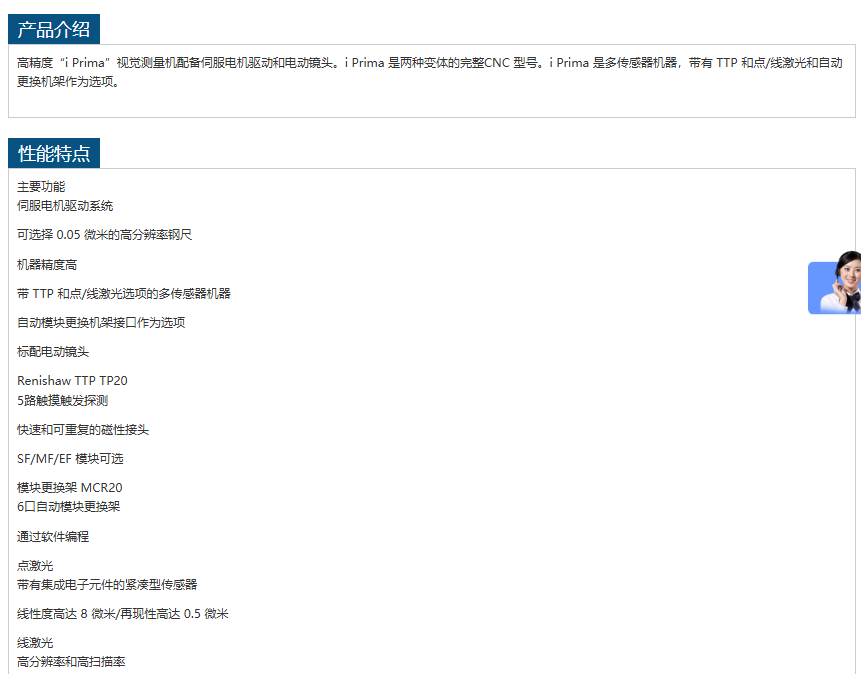Click the SF/MF/EF 模块可选 line
The height and width of the screenshot is (674, 861).
point(70,459)
